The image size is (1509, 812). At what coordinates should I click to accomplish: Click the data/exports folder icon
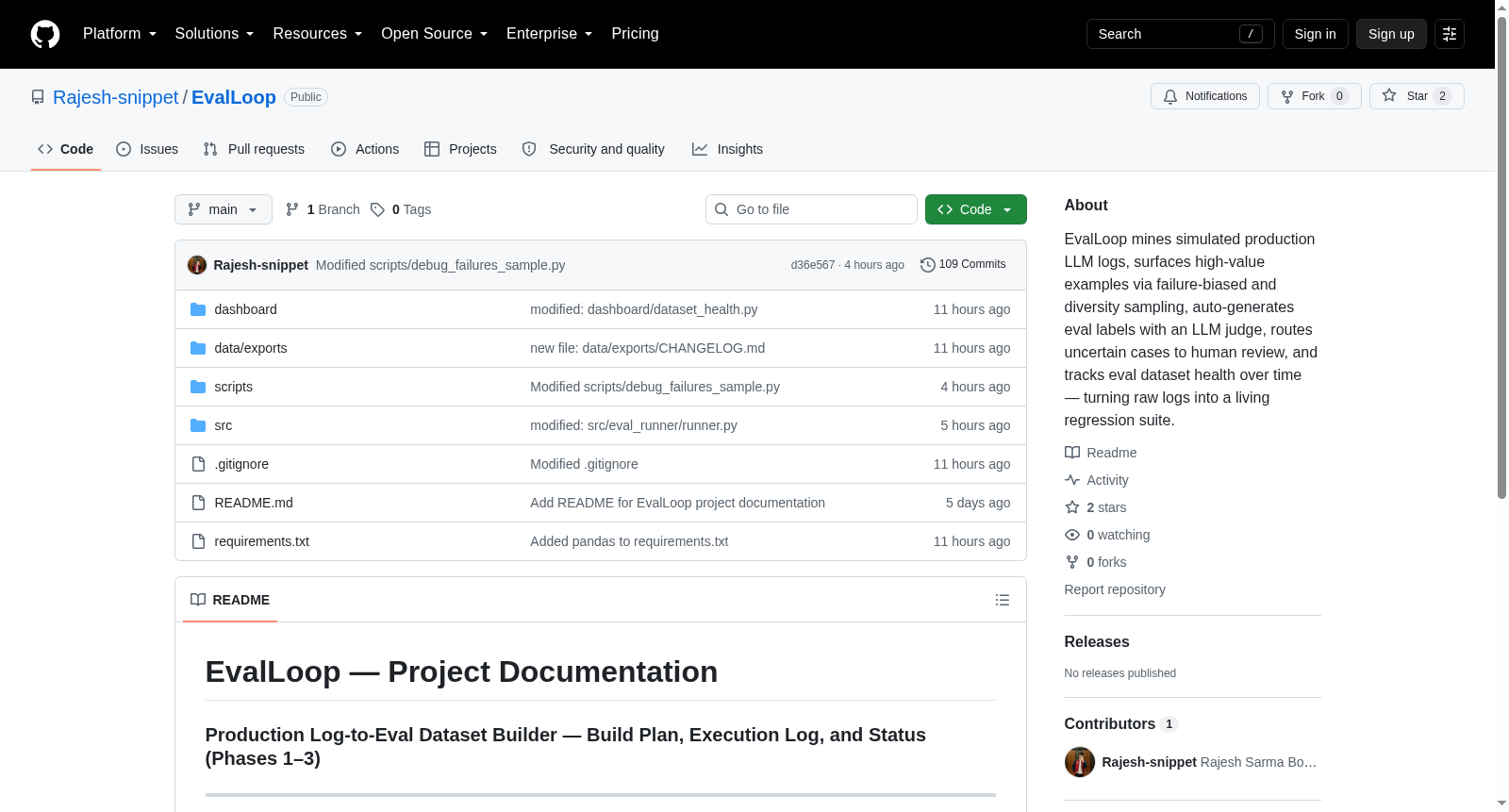click(x=198, y=348)
